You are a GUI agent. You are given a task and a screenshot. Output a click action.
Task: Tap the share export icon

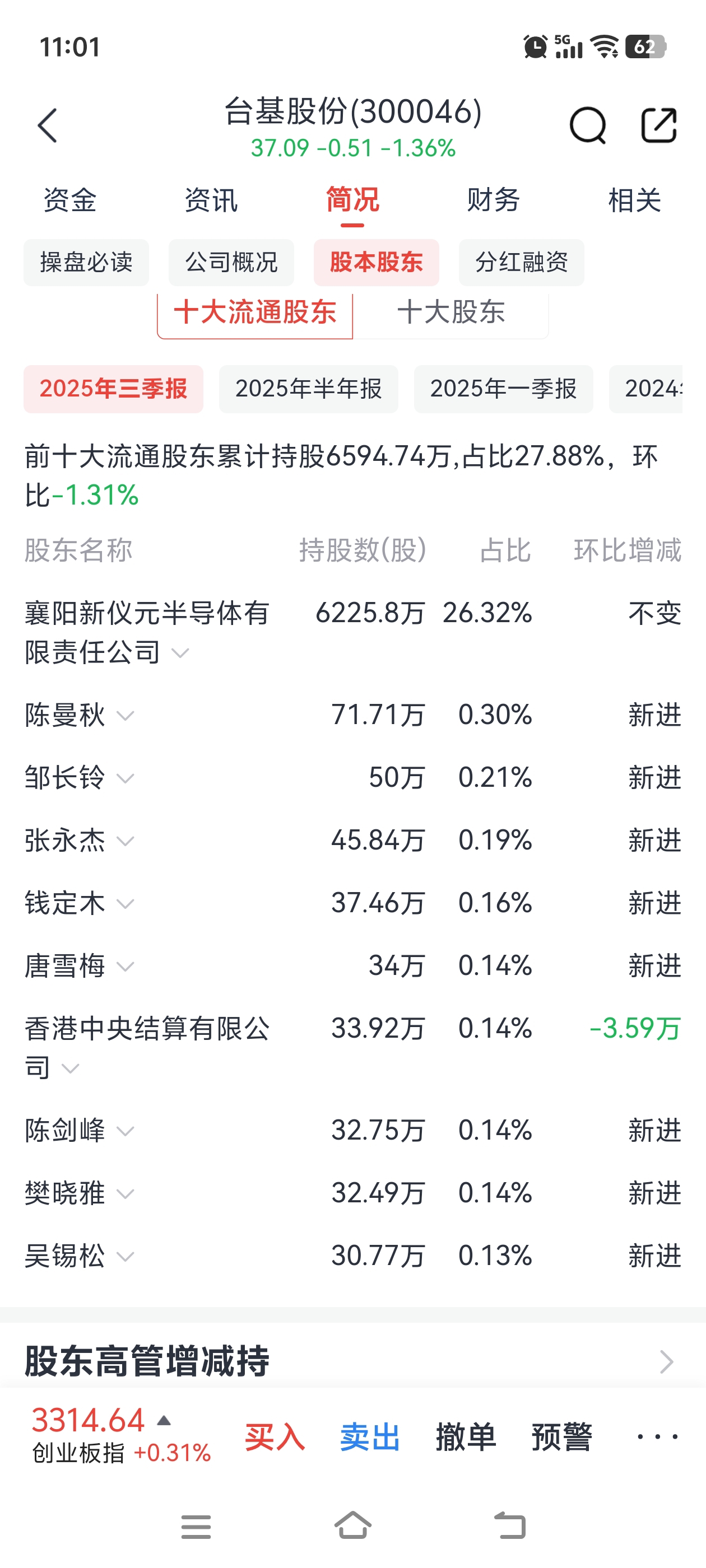[659, 126]
